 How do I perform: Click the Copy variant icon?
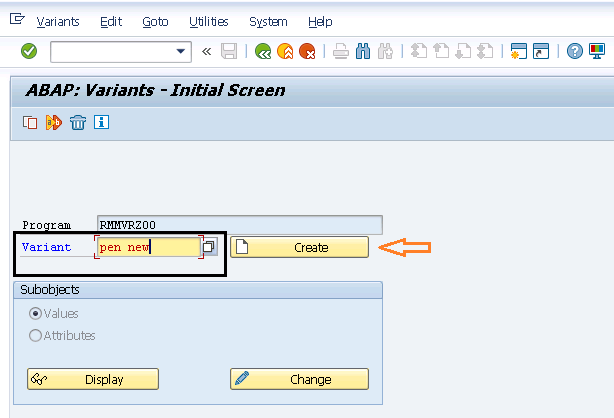tap(30, 123)
